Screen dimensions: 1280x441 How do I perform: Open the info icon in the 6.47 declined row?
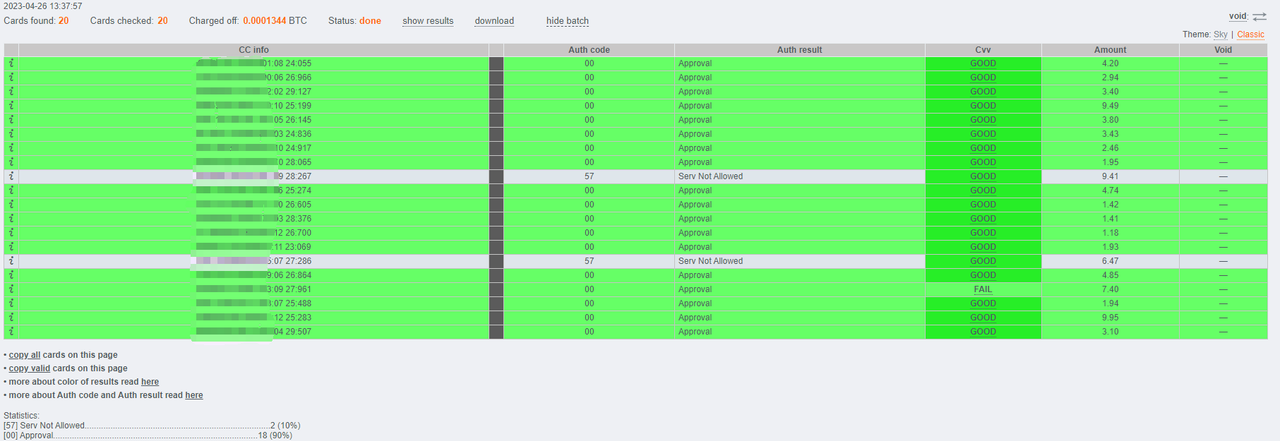(x=11, y=261)
